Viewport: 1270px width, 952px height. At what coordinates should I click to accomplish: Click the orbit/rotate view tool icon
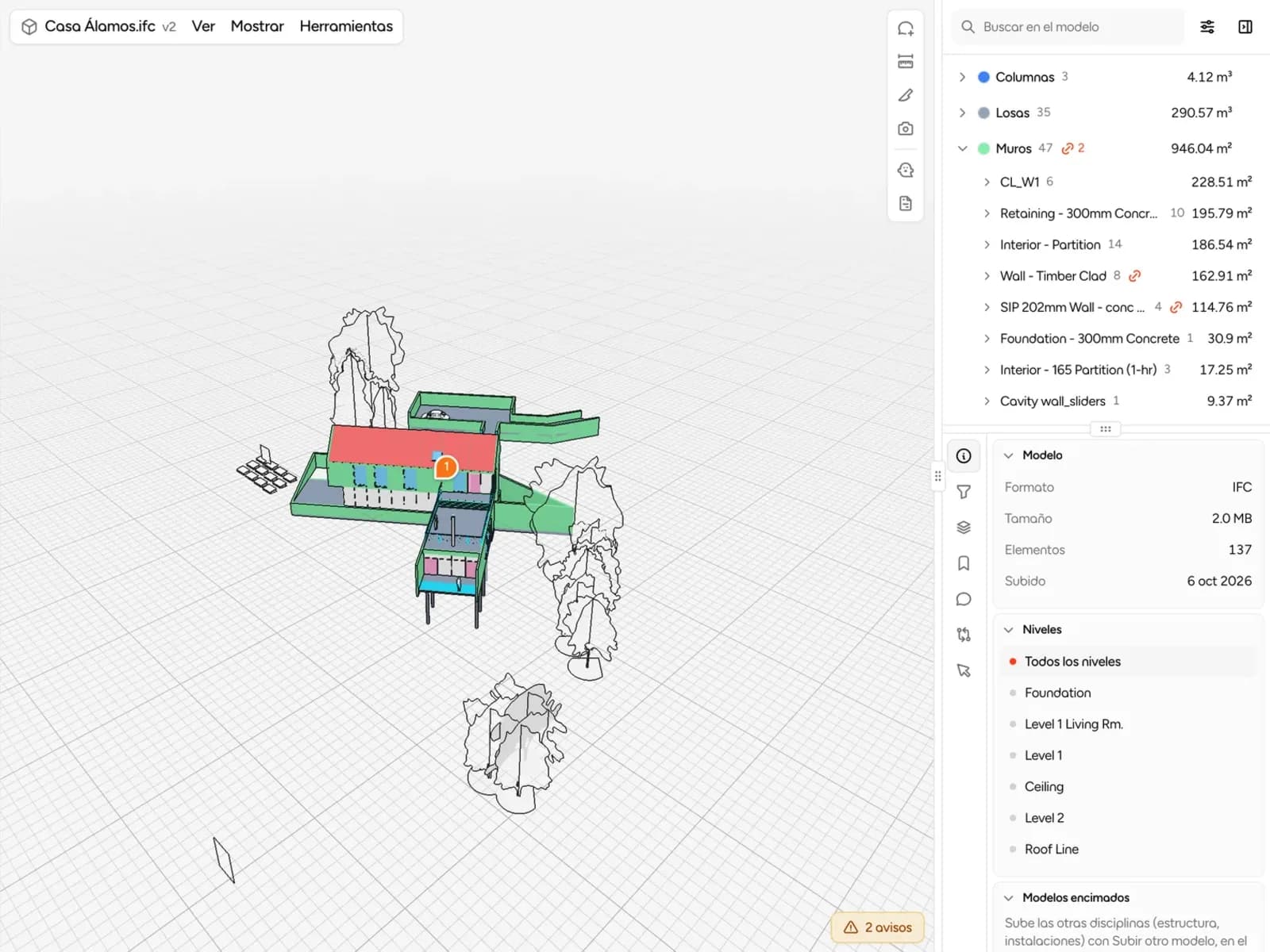(x=905, y=29)
